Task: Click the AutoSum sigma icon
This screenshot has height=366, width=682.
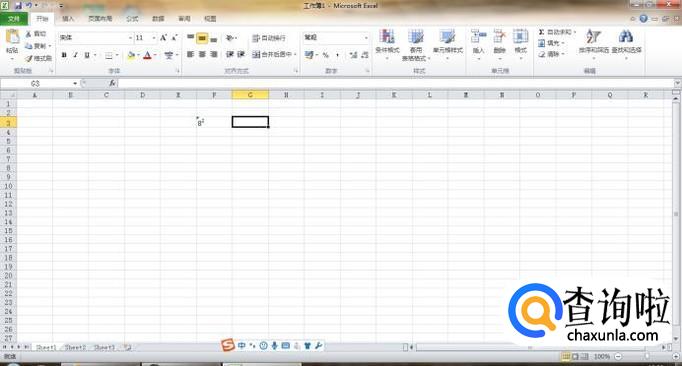Action: click(542, 32)
